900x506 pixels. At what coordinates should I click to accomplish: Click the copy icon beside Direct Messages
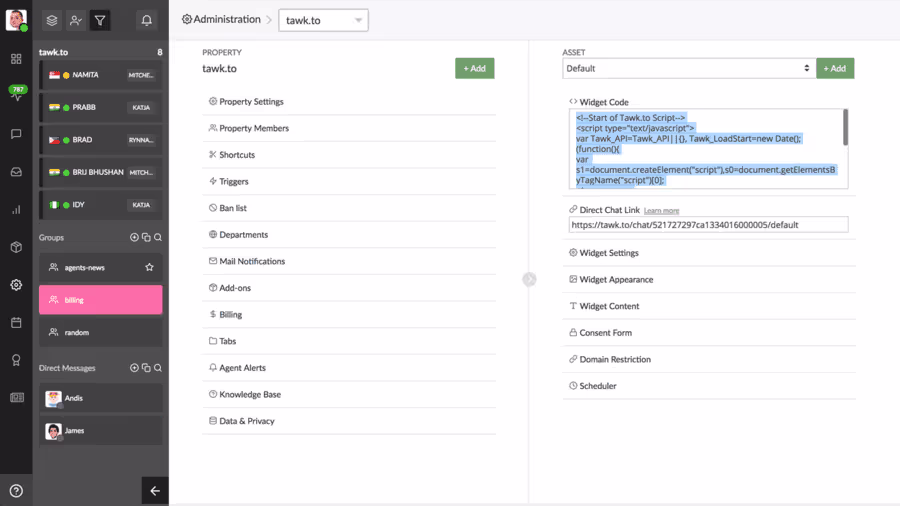point(146,368)
